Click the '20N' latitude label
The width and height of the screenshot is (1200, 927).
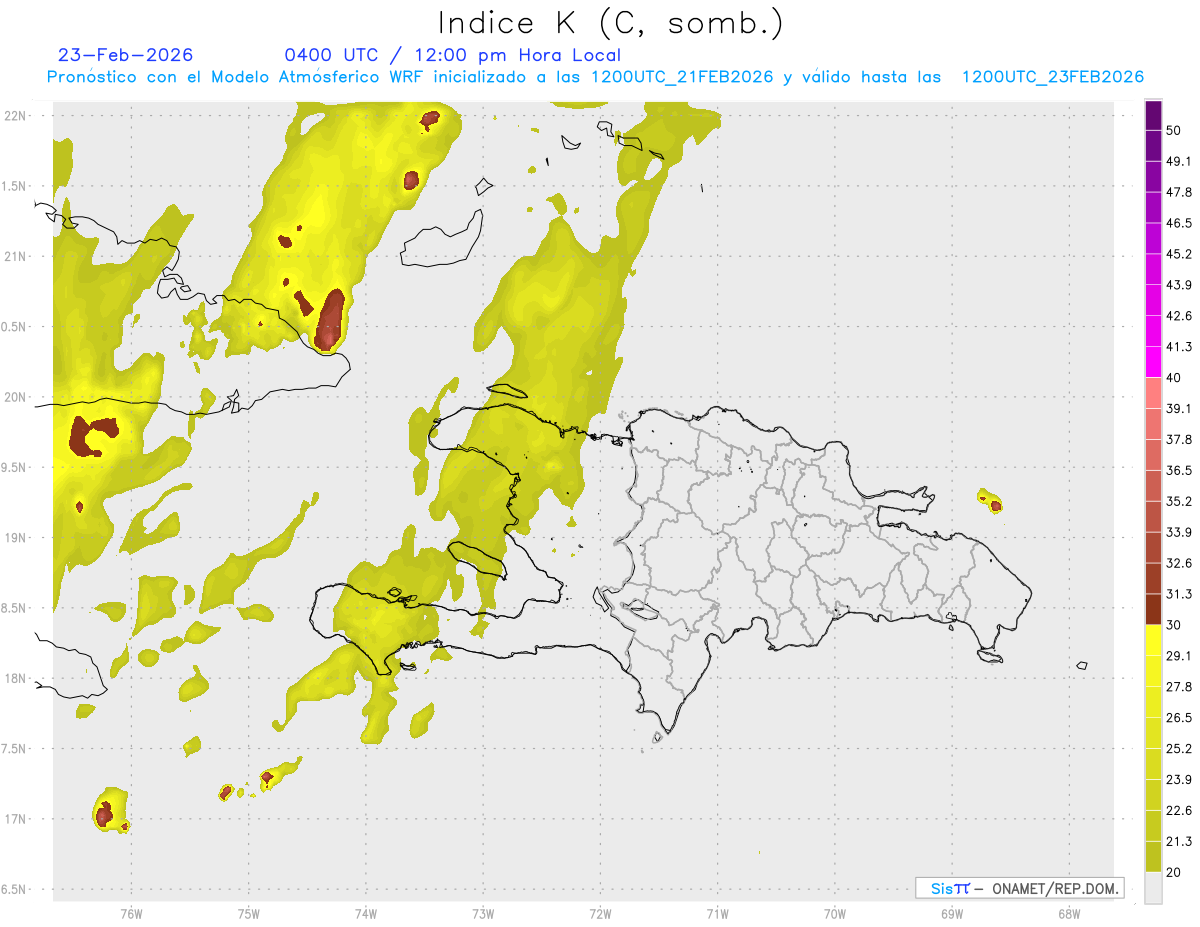click(14, 397)
